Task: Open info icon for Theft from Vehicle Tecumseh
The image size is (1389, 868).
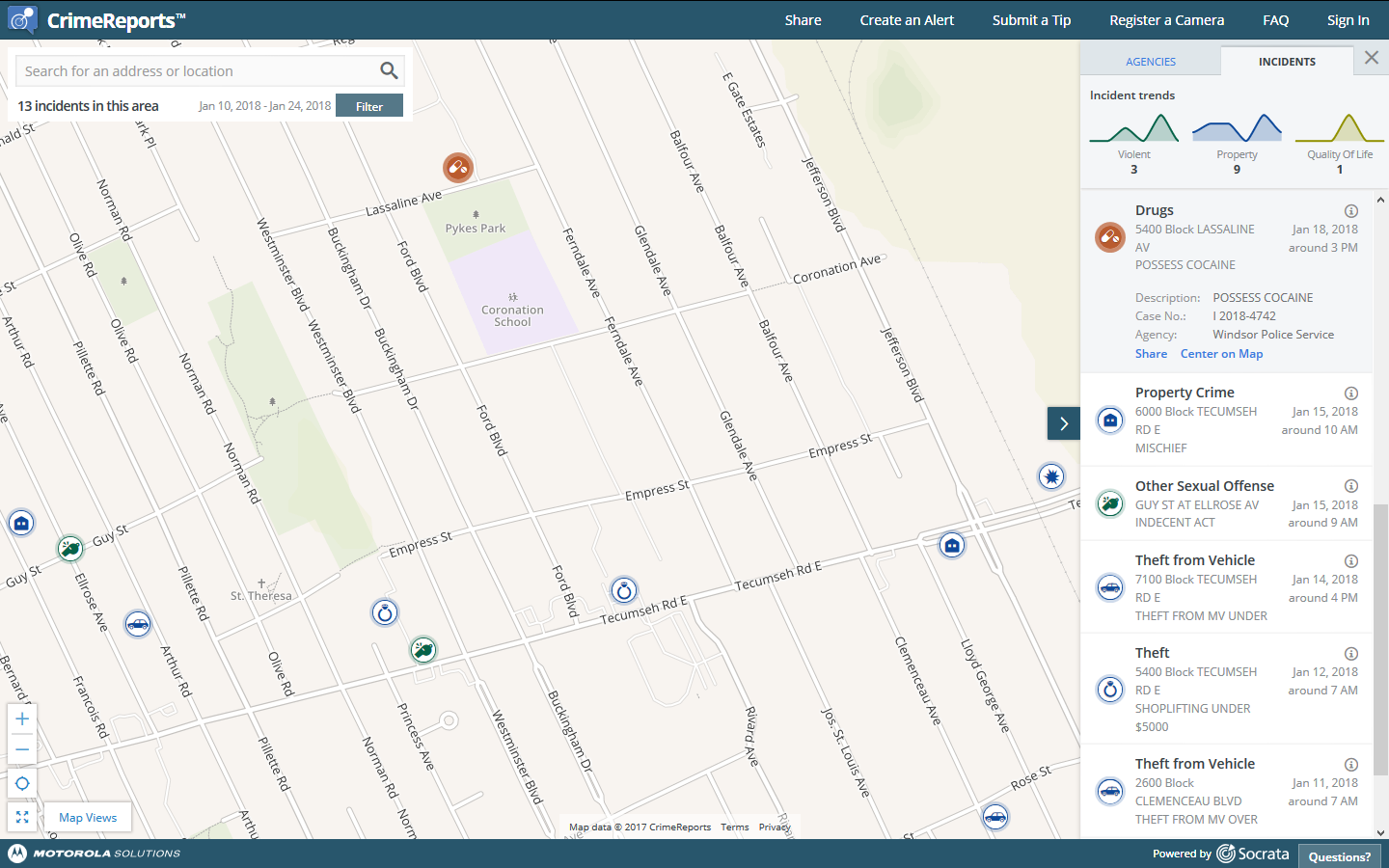Action: [1351, 561]
